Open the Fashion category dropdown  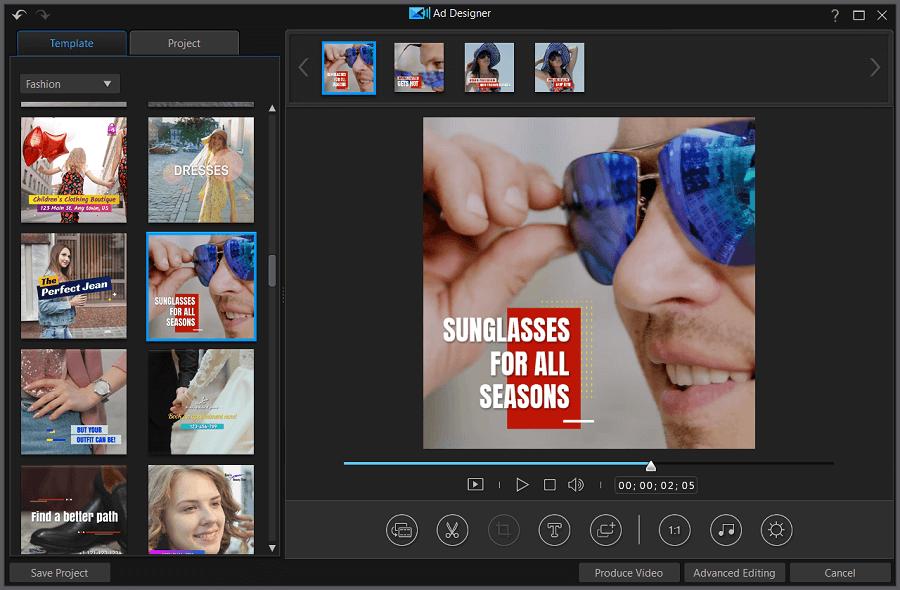69,83
